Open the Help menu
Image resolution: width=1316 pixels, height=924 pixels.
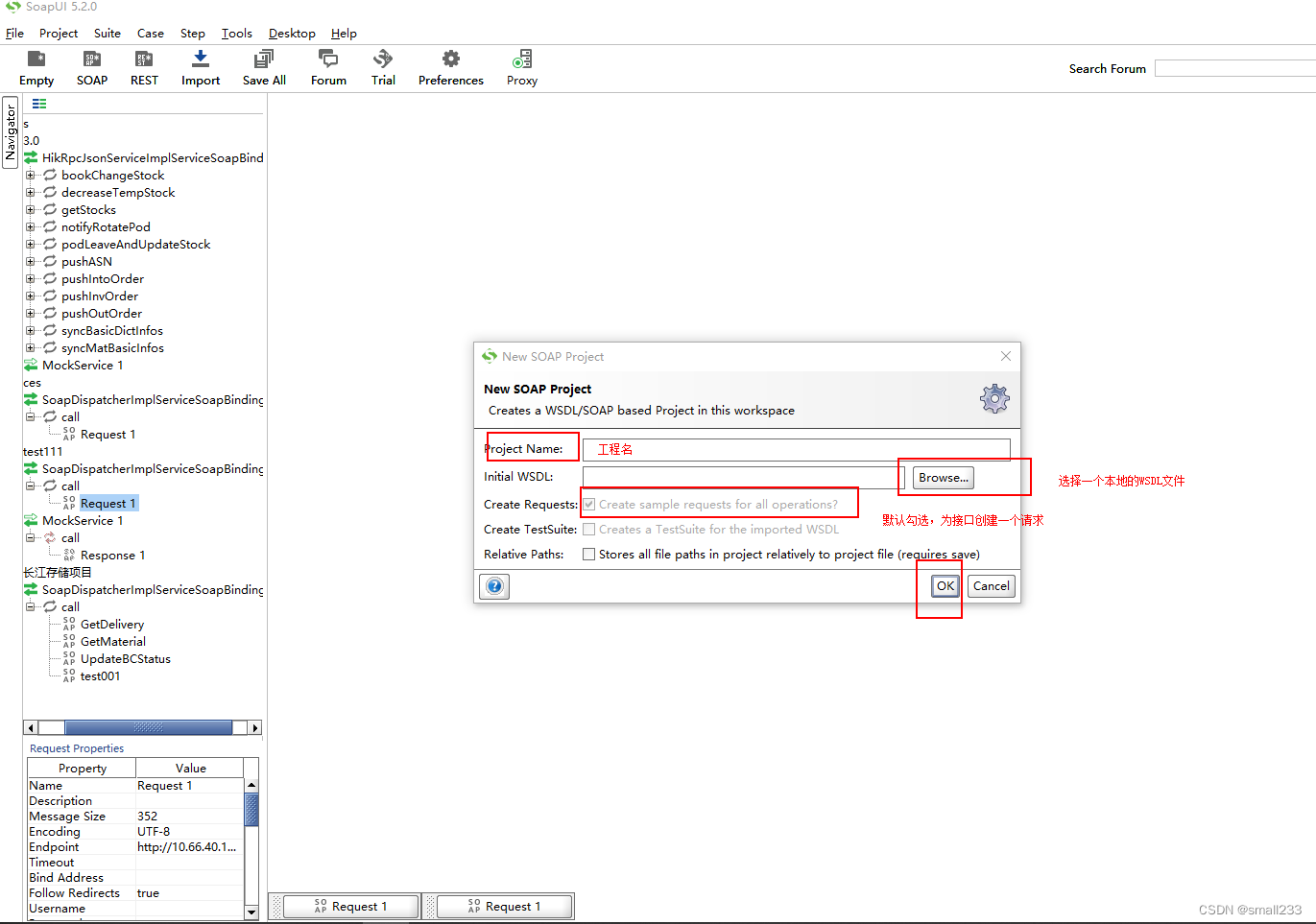click(344, 33)
